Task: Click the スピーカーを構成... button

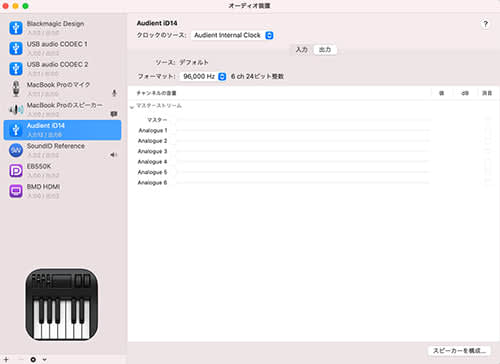Action: click(x=459, y=351)
